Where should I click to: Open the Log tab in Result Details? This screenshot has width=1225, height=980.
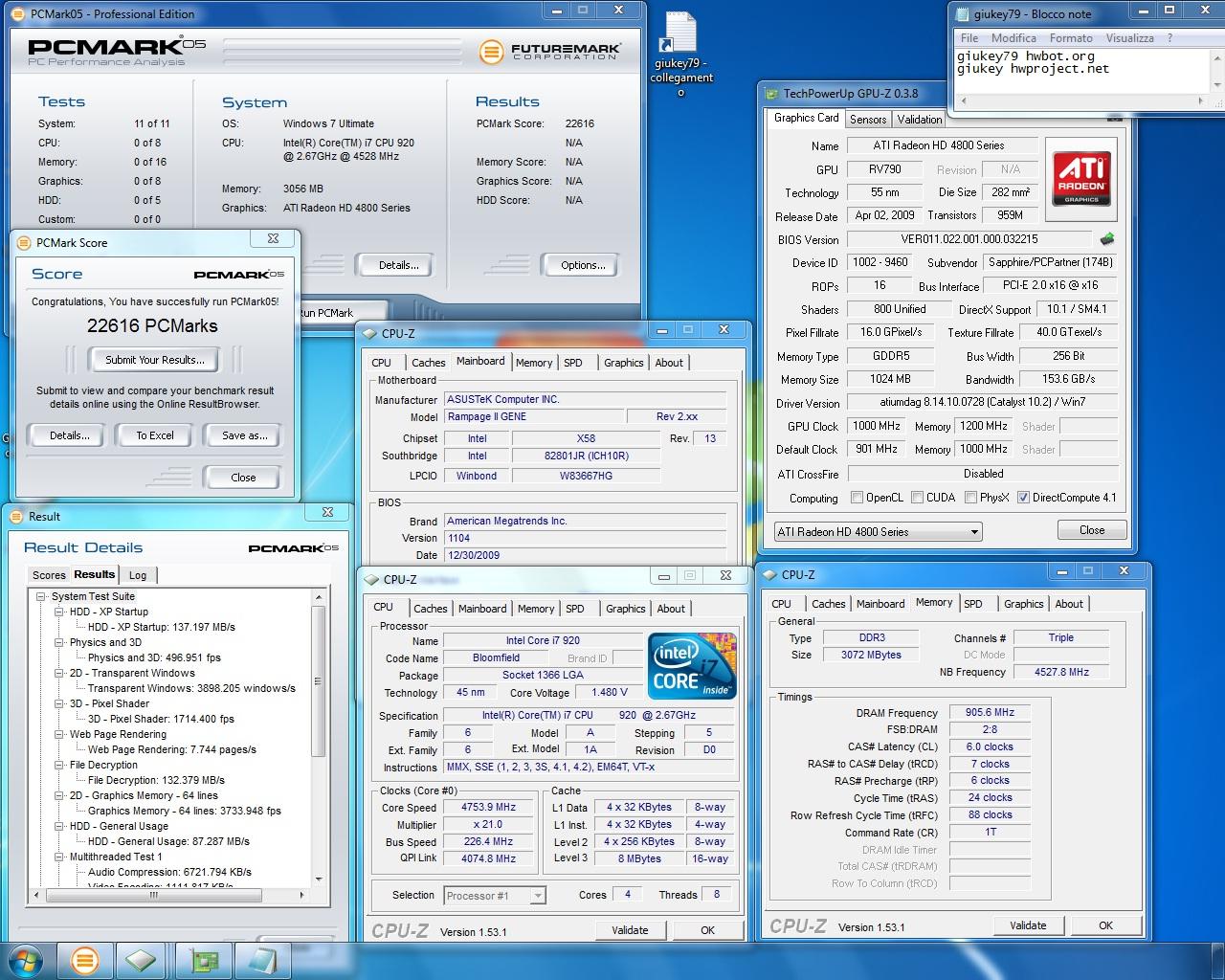pyautogui.click(x=138, y=575)
